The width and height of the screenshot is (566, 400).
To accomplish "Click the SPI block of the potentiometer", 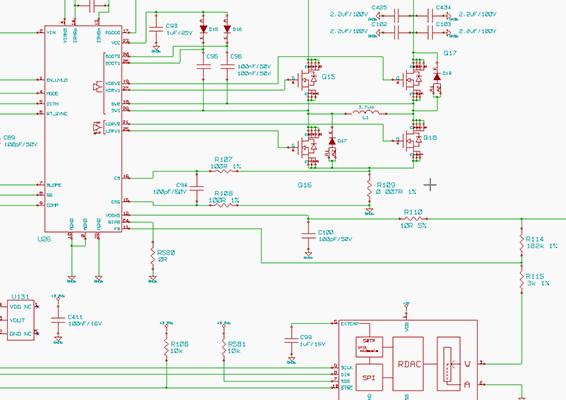I will (369, 377).
